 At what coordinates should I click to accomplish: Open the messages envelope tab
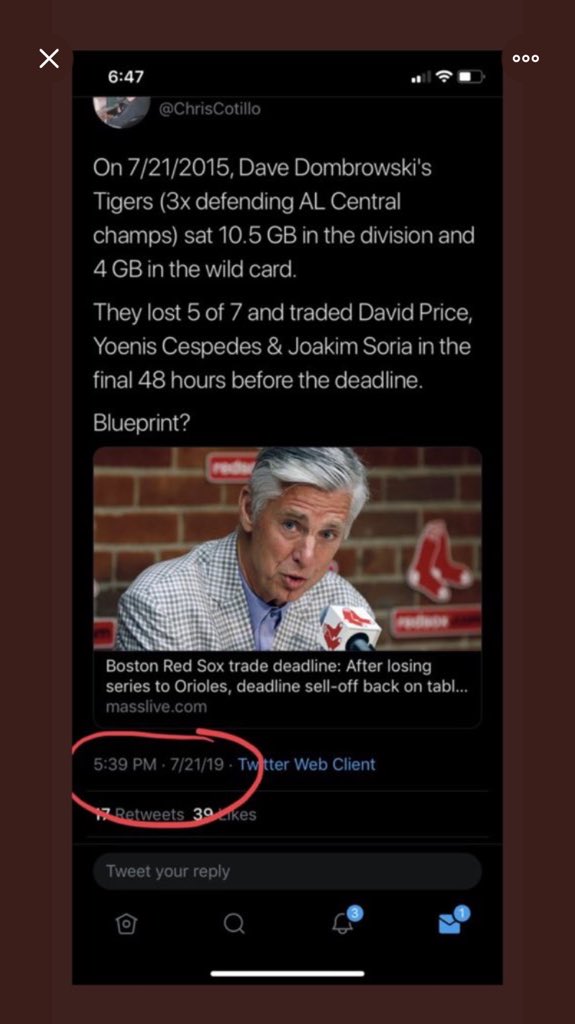click(x=453, y=921)
